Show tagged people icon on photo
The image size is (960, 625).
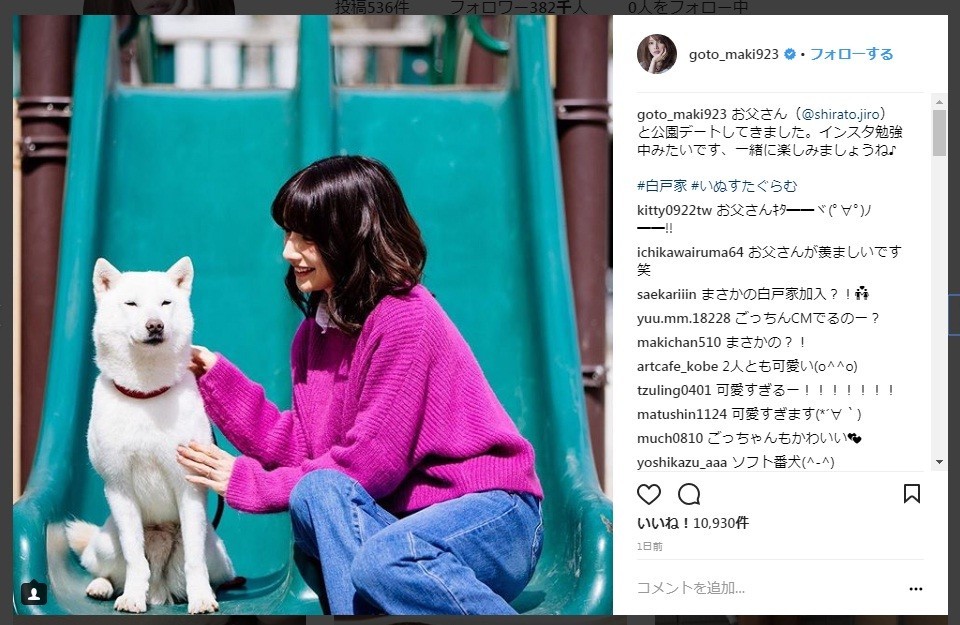point(34,593)
